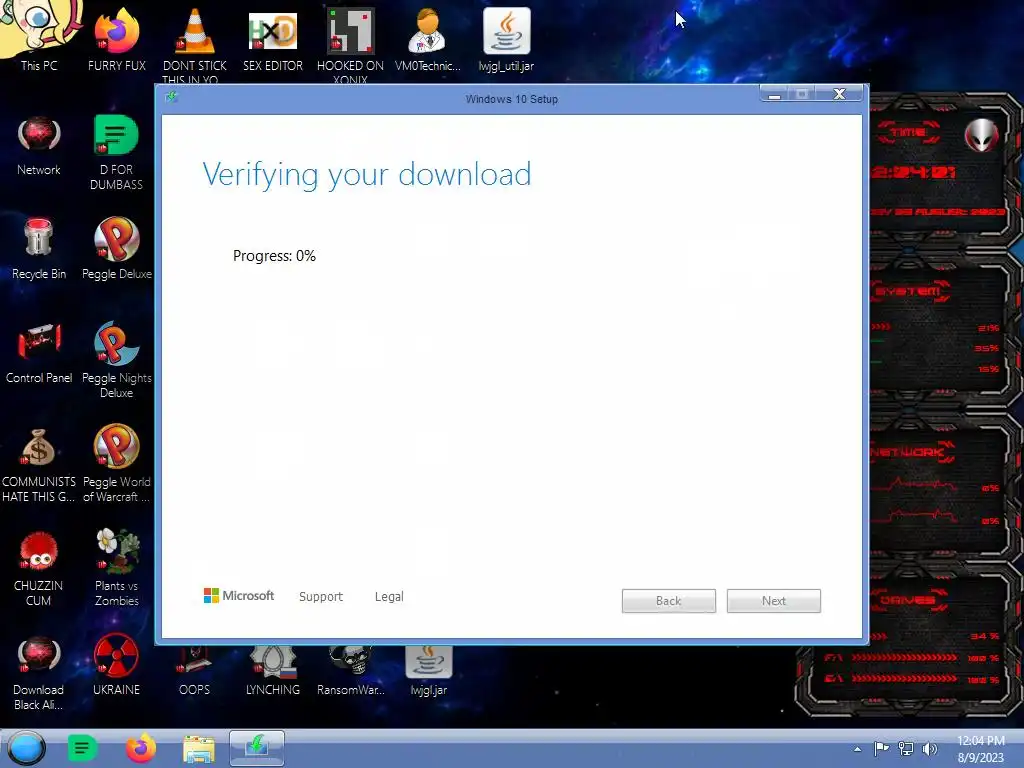Select the VLC cone desktop shortcut

tap(195, 43)
